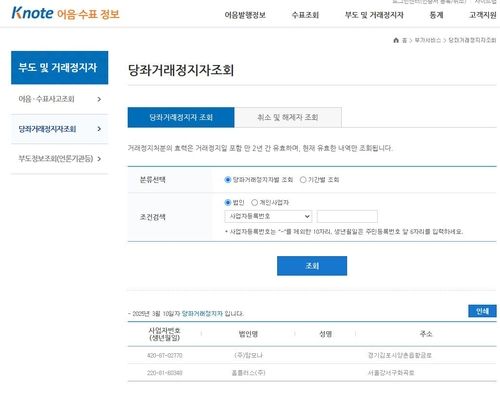500x409 pixels.
Task: Click the home icon in breadcrumb
Action: click(x=396, y=40)
